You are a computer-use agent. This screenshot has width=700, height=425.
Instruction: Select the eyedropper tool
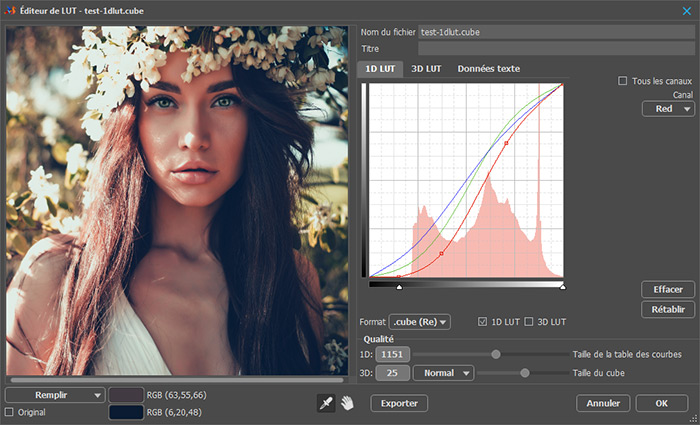[x=326, y=403]
